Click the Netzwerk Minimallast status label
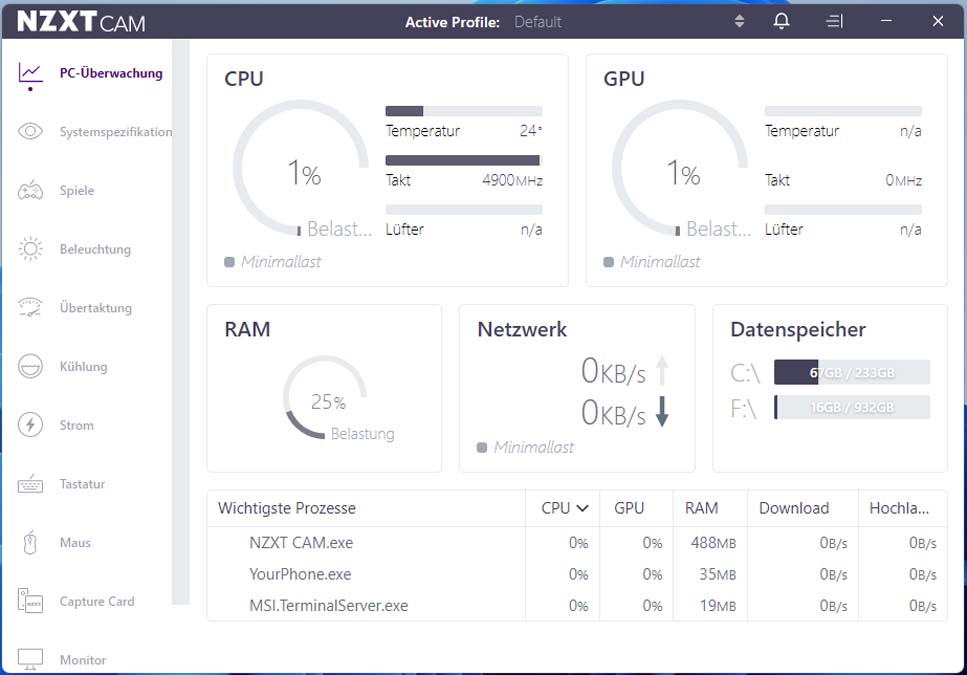Viewport: 967px width, 675px height. click(533, 447)
